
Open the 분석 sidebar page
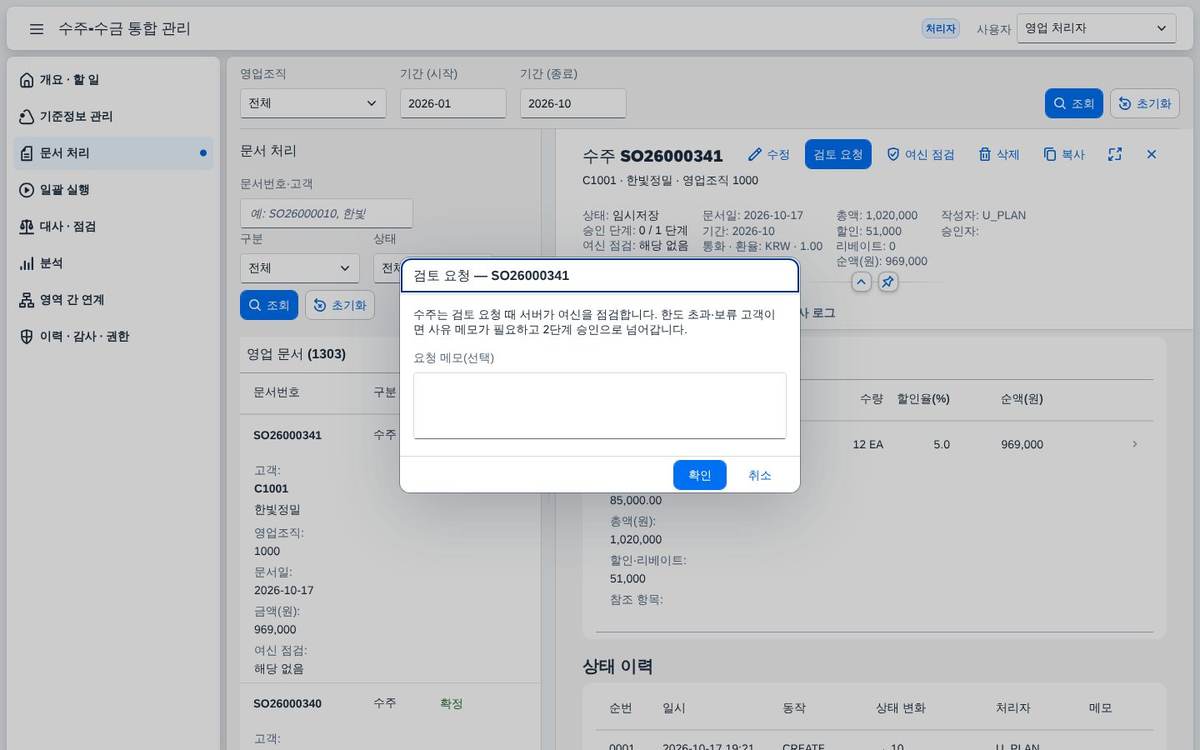pyautogui.click(x=113, y=263)
